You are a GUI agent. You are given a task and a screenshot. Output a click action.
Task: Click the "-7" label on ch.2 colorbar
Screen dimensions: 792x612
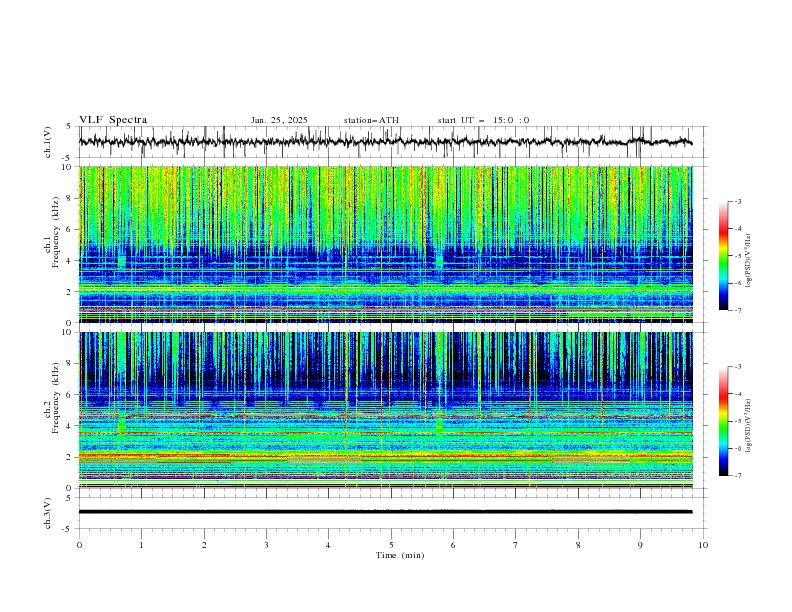click(737, 476)
